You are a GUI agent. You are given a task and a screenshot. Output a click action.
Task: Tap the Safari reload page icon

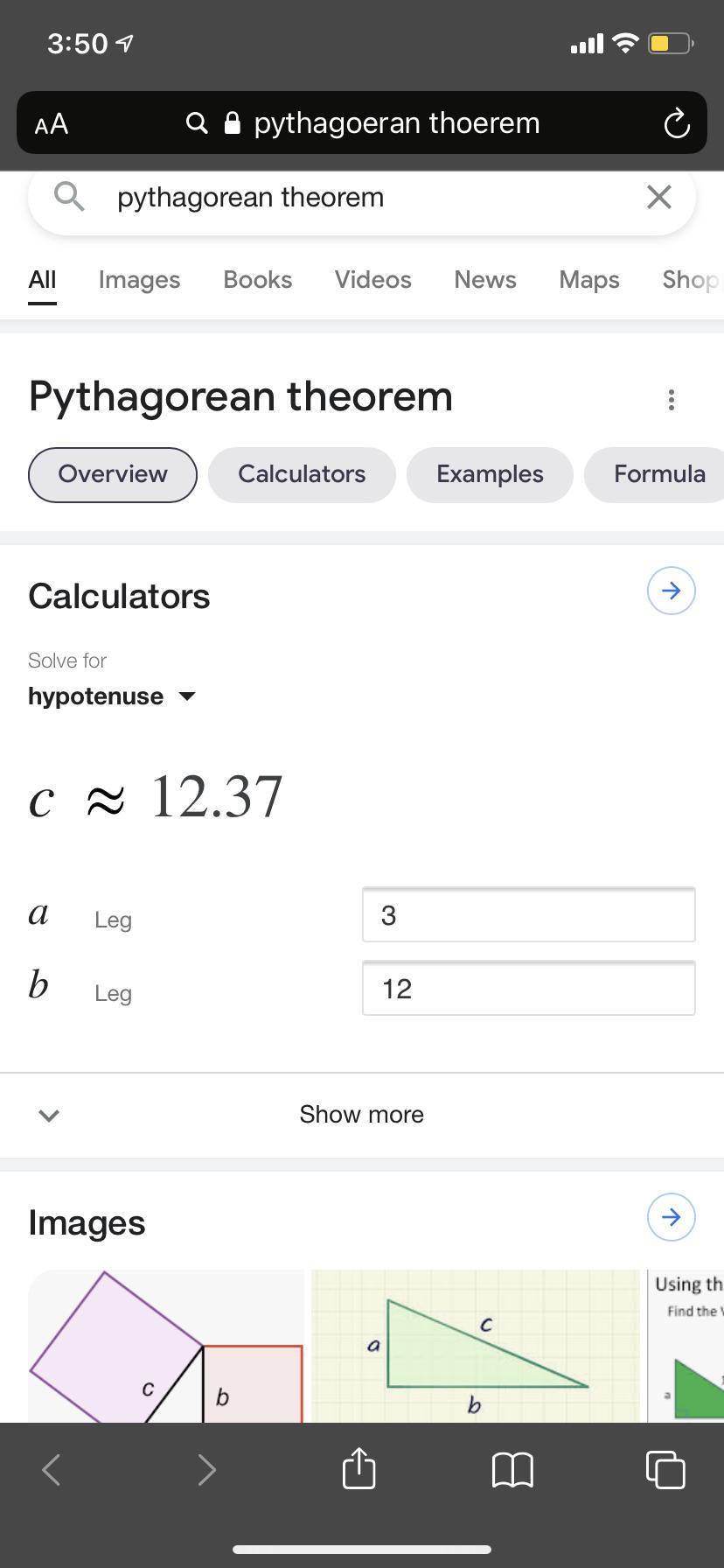(x=677, y=123)
